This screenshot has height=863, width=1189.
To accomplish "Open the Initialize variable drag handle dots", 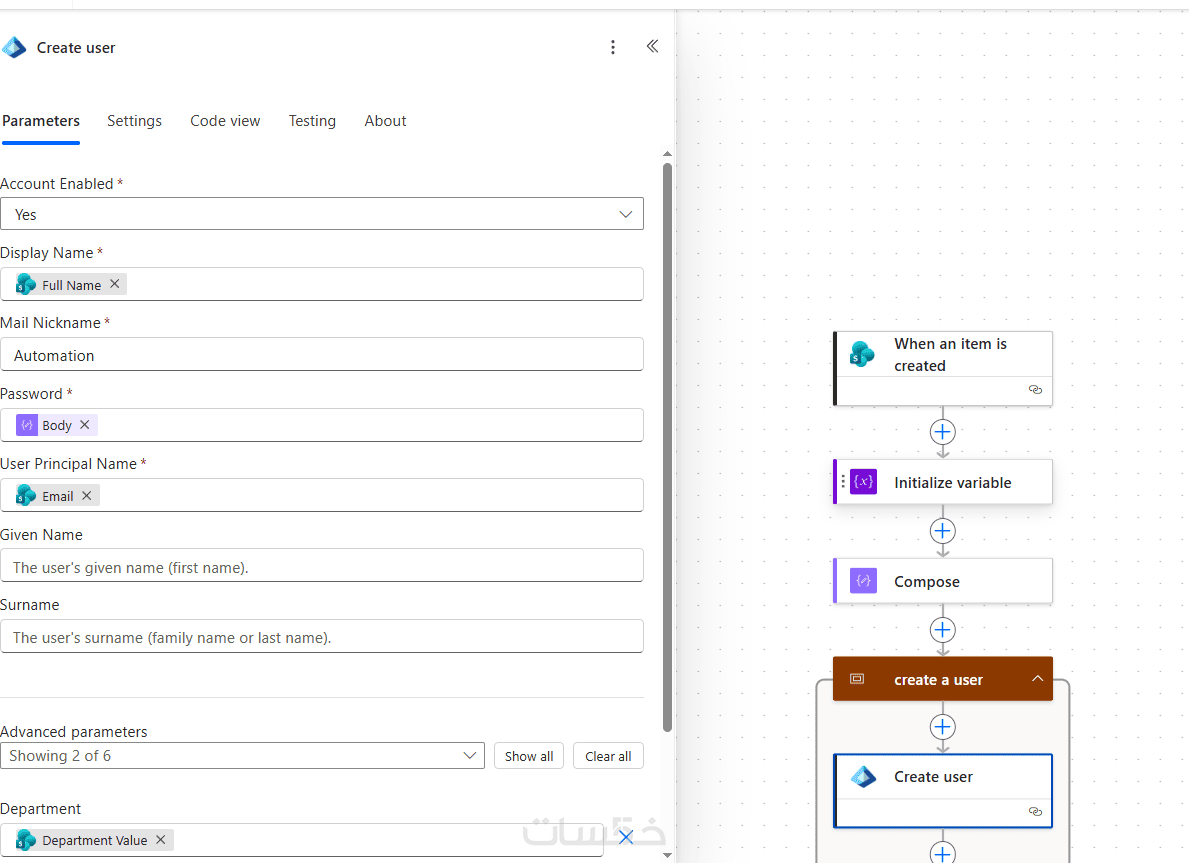I will (842, 482).
